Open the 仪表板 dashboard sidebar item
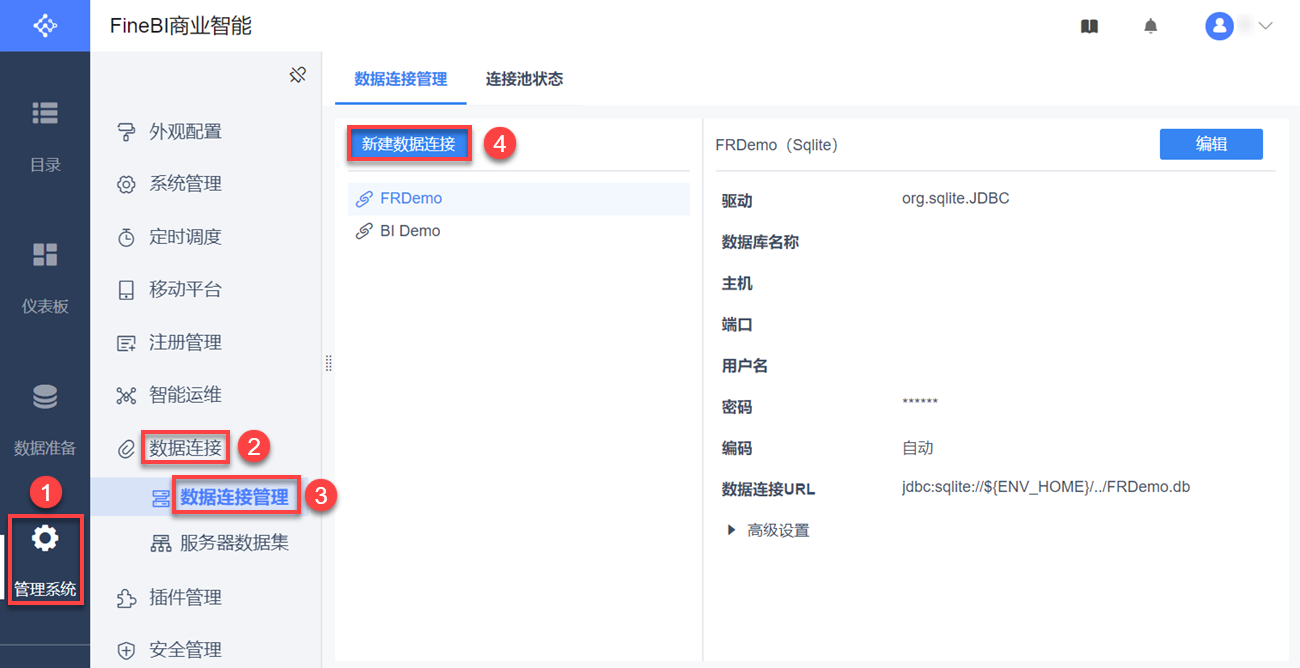Screen dimensions: 1300x668 pyautogui.click(x=45, y=277)
